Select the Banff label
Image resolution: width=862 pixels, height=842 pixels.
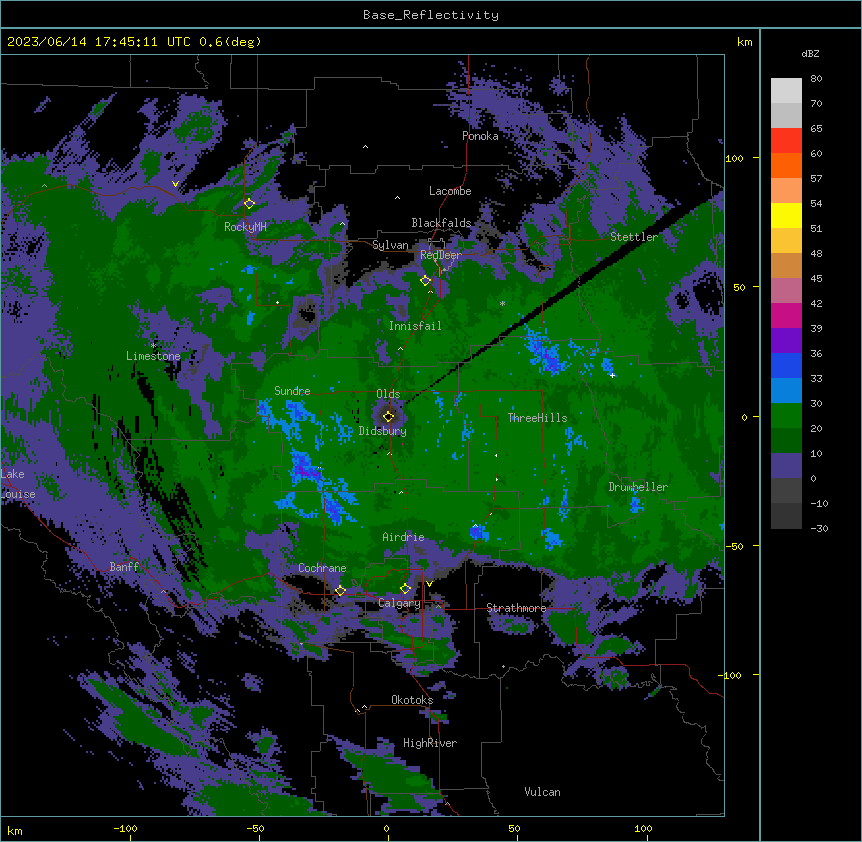(x=124, y=567)
